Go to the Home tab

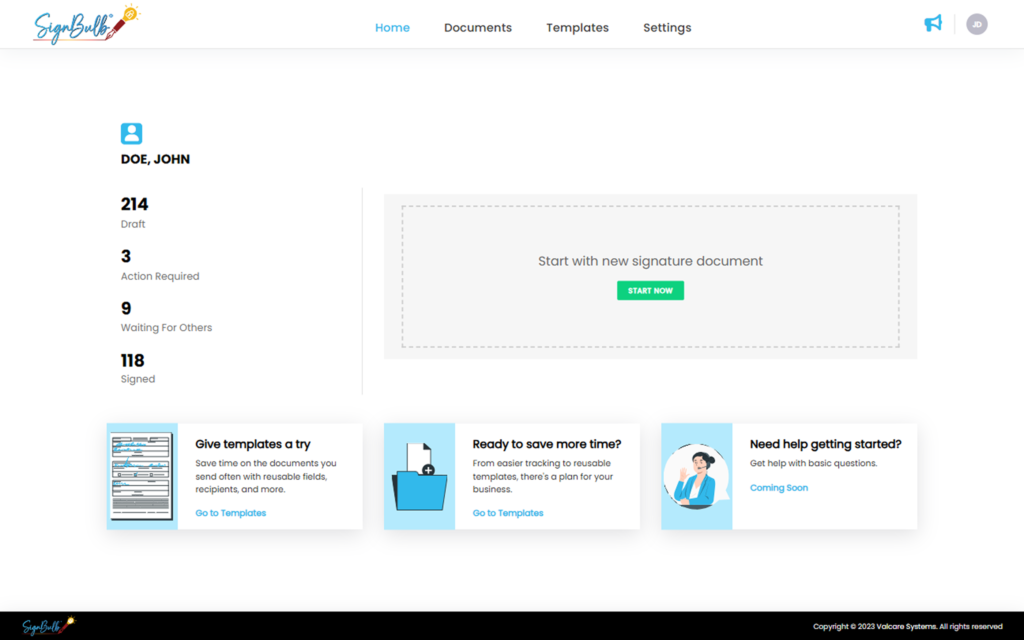click(x=392, y=27)
